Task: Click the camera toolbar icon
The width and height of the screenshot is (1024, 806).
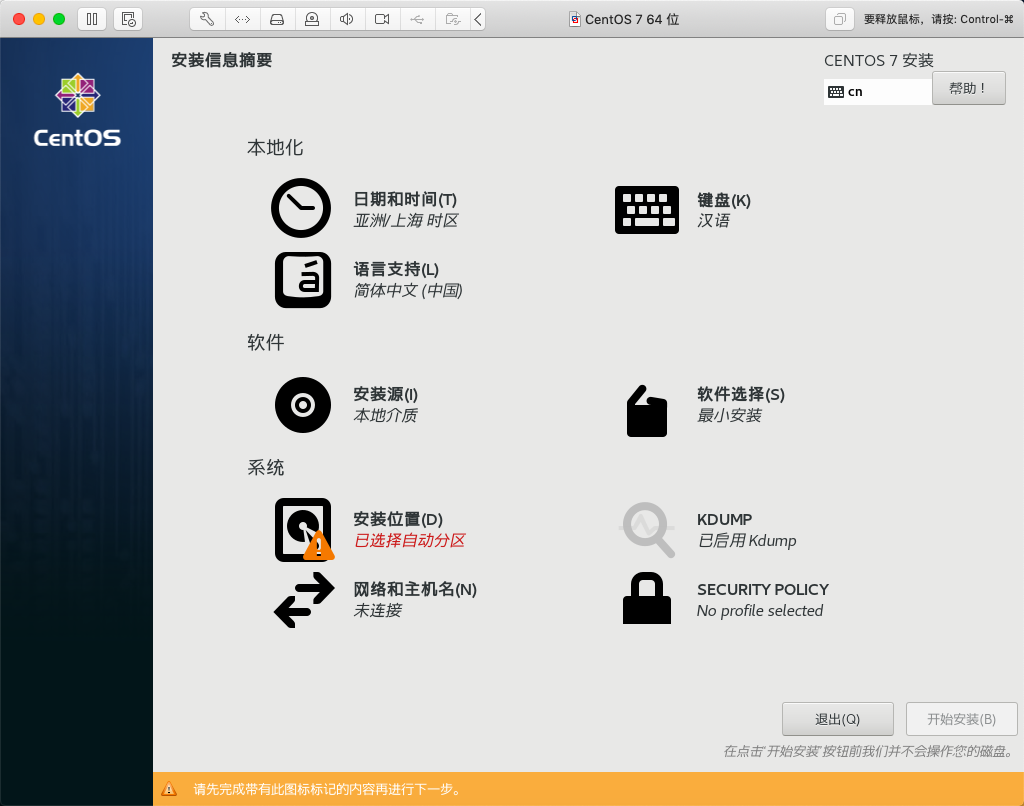Action: (383, 19)
